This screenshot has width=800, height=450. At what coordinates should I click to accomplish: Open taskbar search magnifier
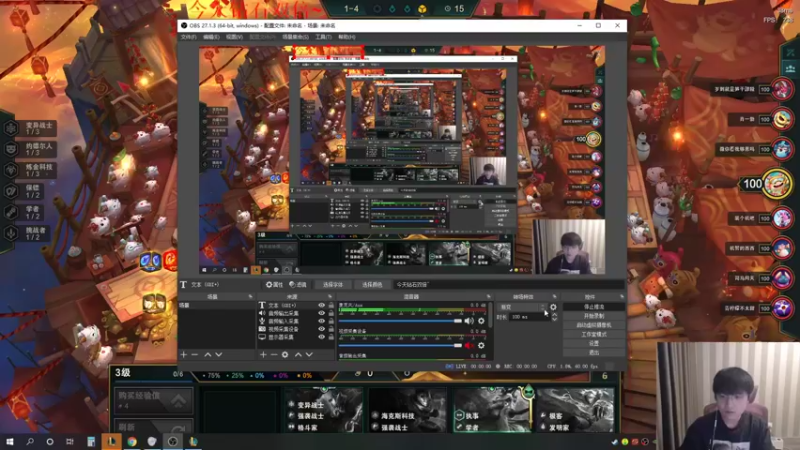pos(30,441)
